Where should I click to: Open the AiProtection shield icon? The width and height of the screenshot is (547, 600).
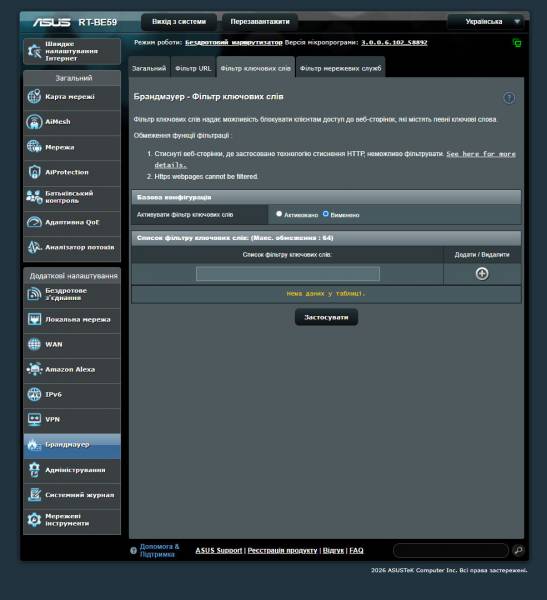[34, 172]
